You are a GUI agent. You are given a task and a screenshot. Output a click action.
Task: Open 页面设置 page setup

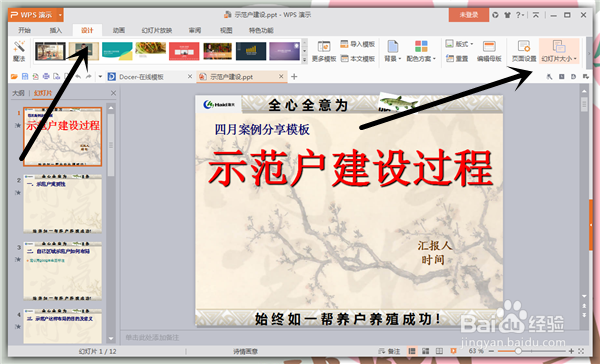524,51
